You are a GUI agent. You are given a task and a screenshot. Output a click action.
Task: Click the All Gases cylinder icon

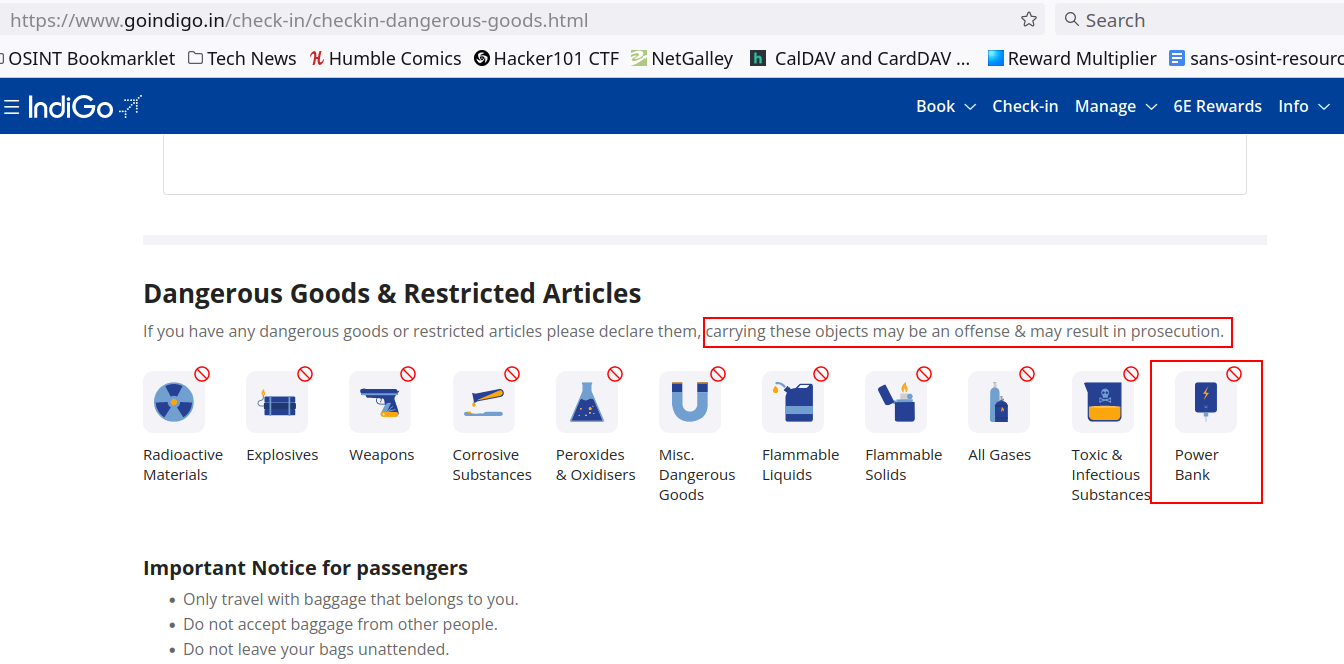pos(999,400)
